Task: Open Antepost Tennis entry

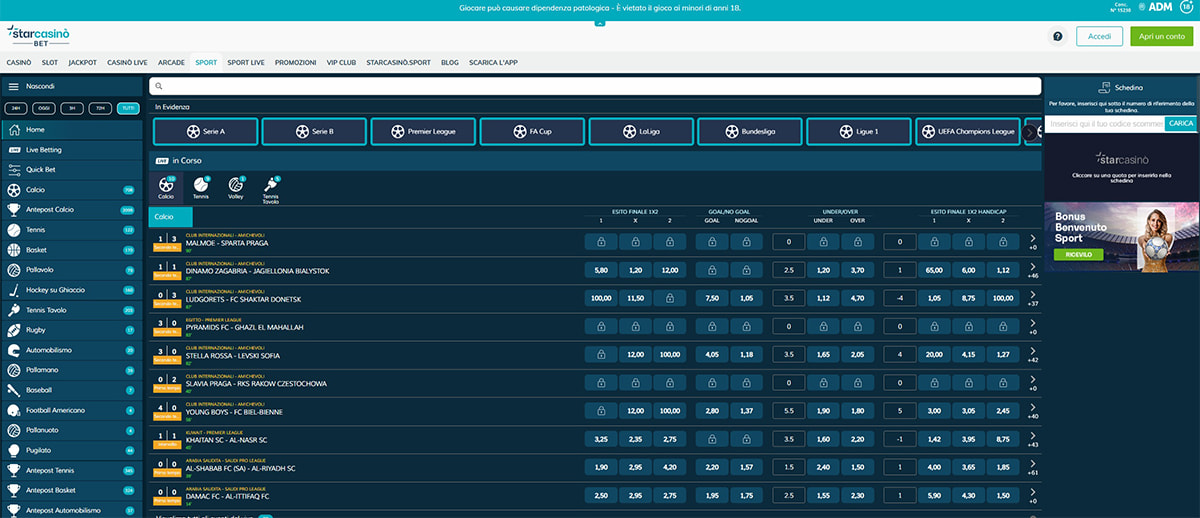Action: pos(70,470)
